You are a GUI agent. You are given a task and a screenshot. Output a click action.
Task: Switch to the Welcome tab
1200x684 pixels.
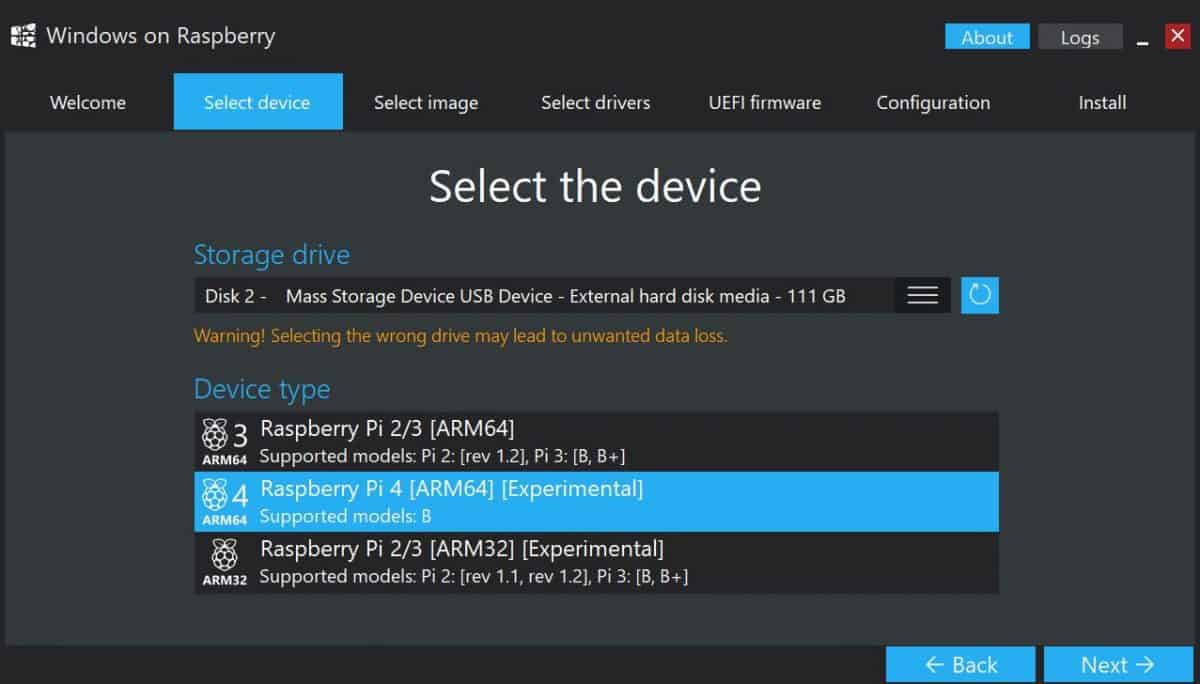88,102
